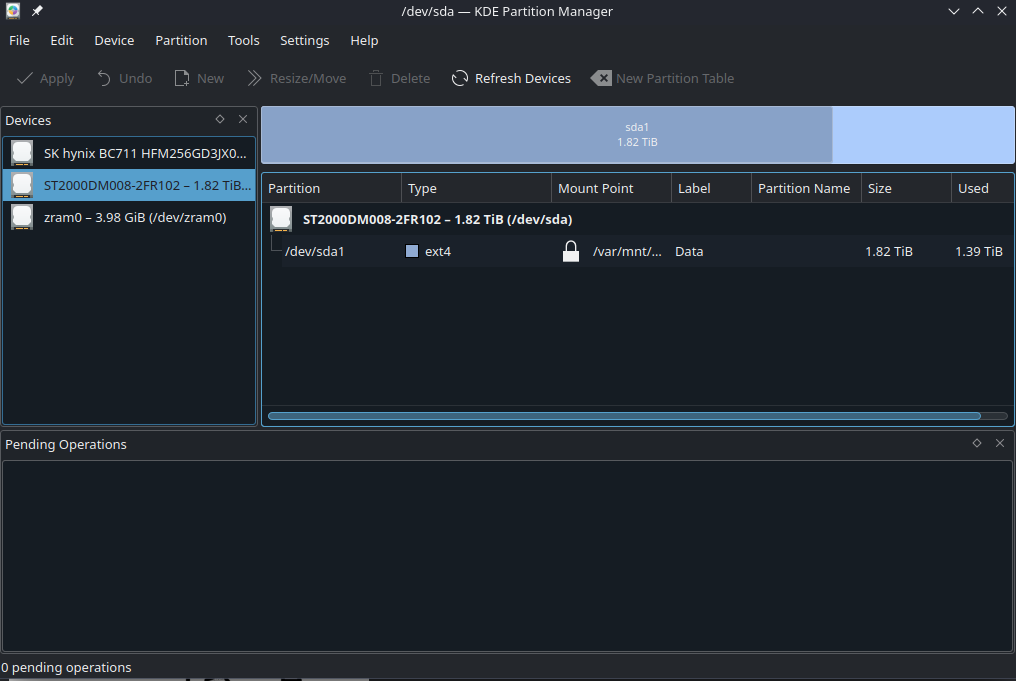
Task: Sort by Mount Point column header
Action: [611, 189]
